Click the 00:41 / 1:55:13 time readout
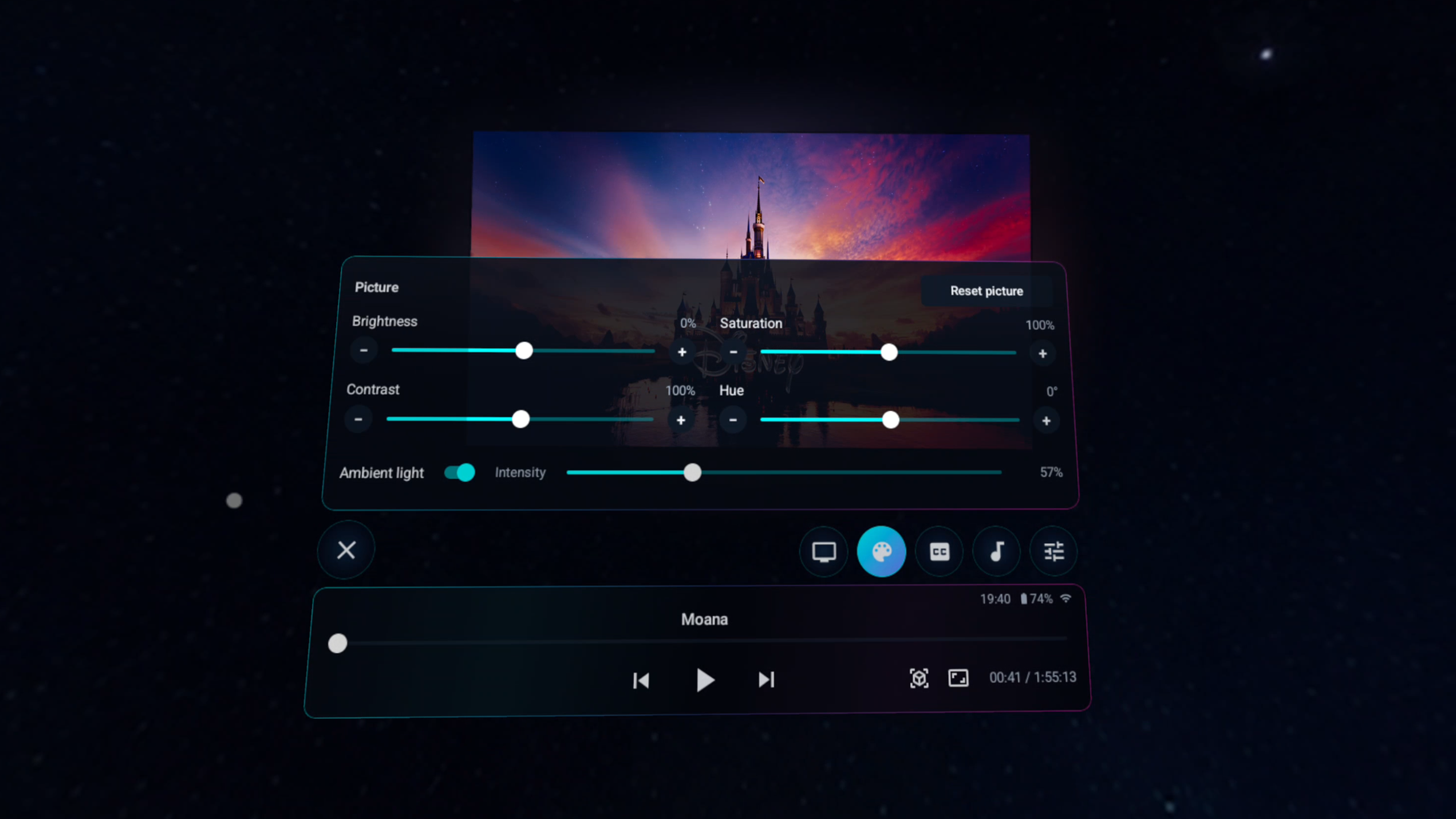The height and width of the screenshot is (819, 1456). point(1032,677)
